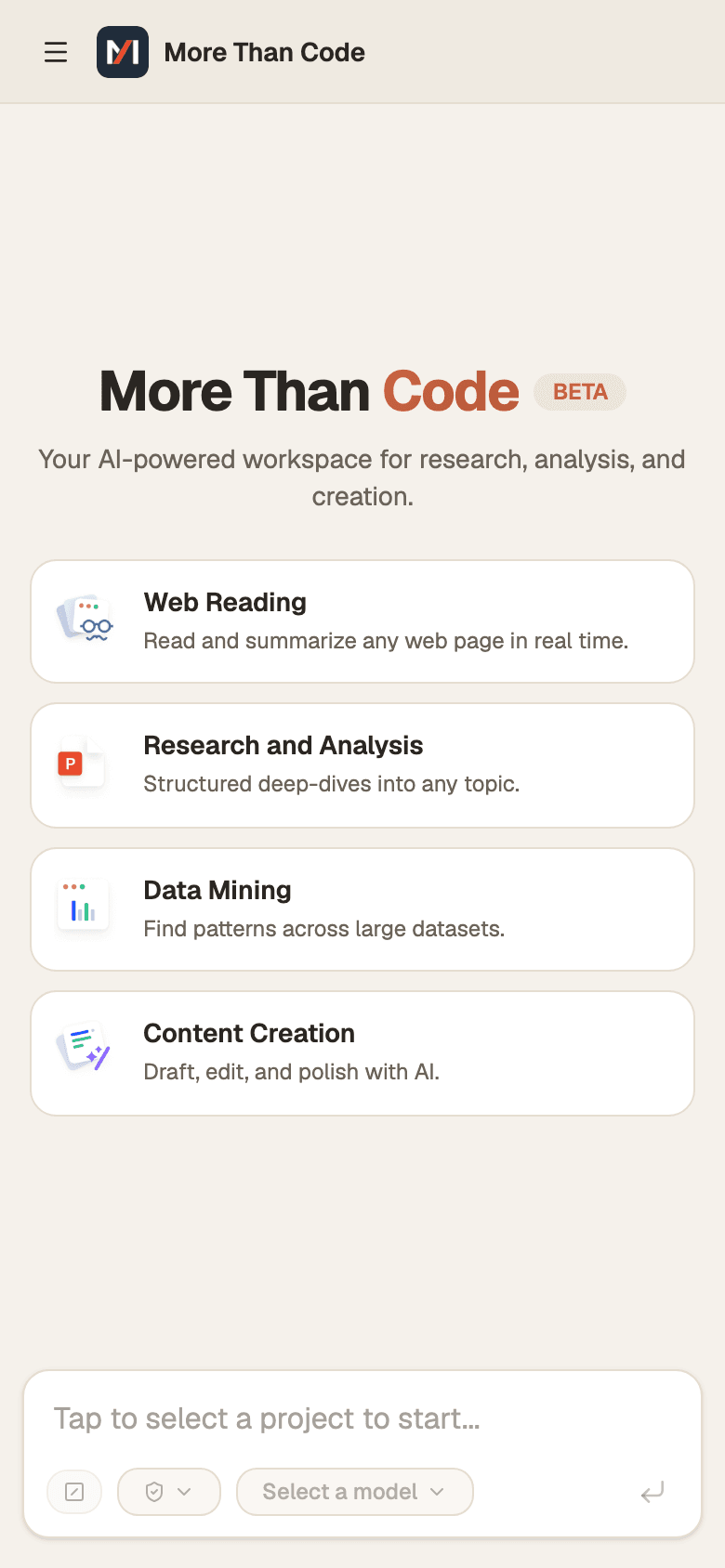Select the Web Reading card

click(362, 621)
